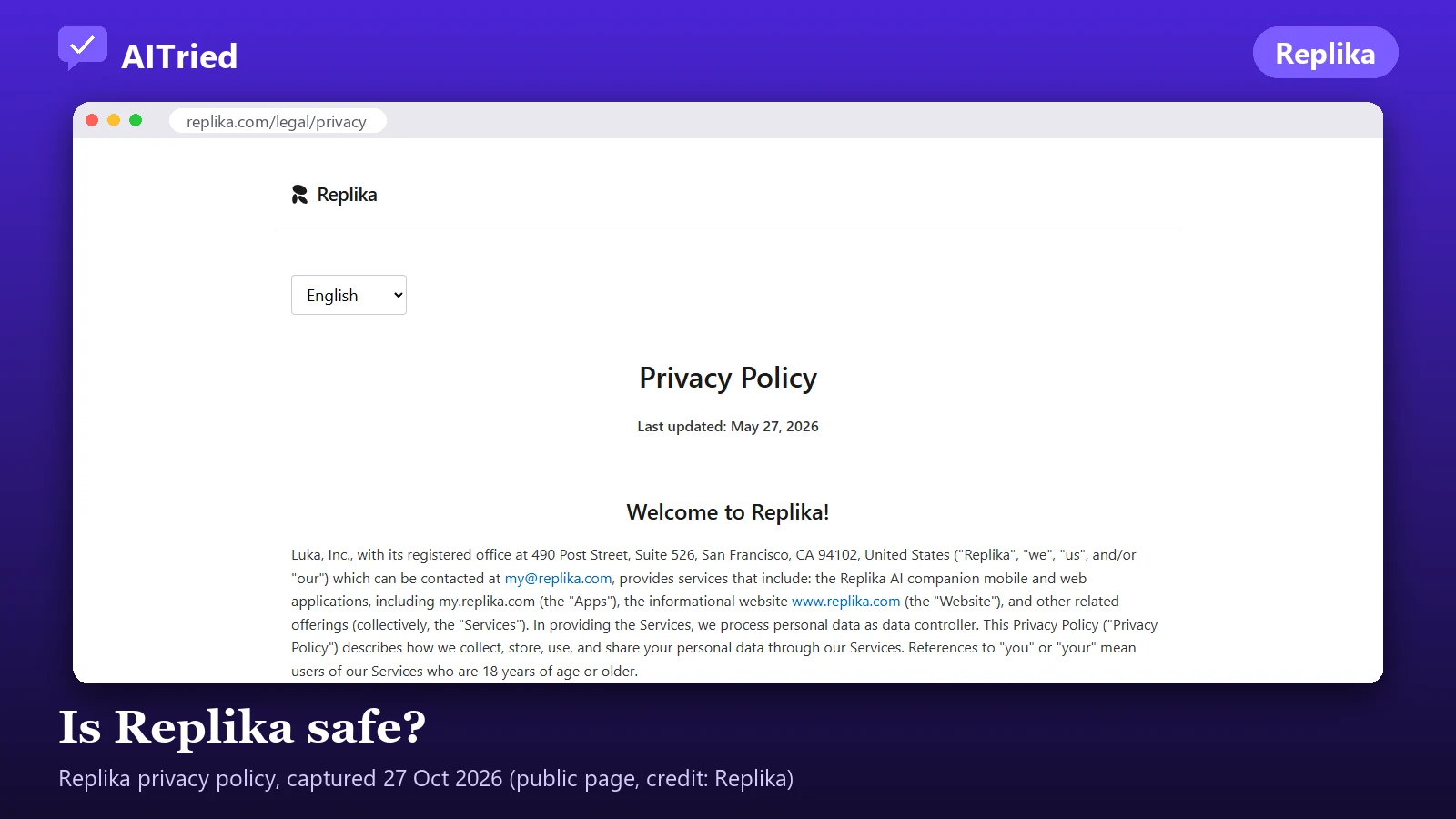Click the Privacy Policy heading
1456x819 pixels.
[x=728, y=378]
